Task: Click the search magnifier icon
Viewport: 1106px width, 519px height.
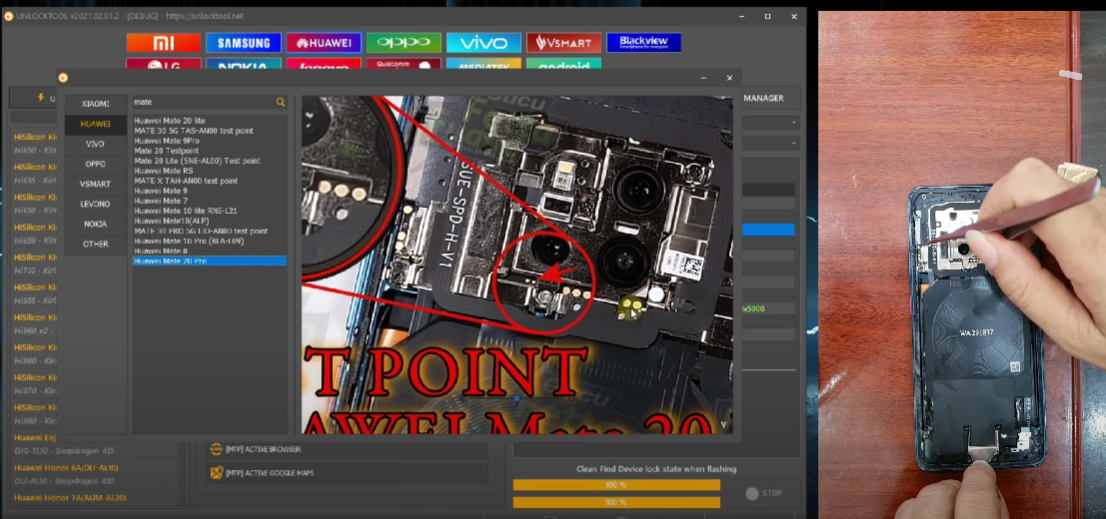Action: pyautogui.click(x=281, y=102)
